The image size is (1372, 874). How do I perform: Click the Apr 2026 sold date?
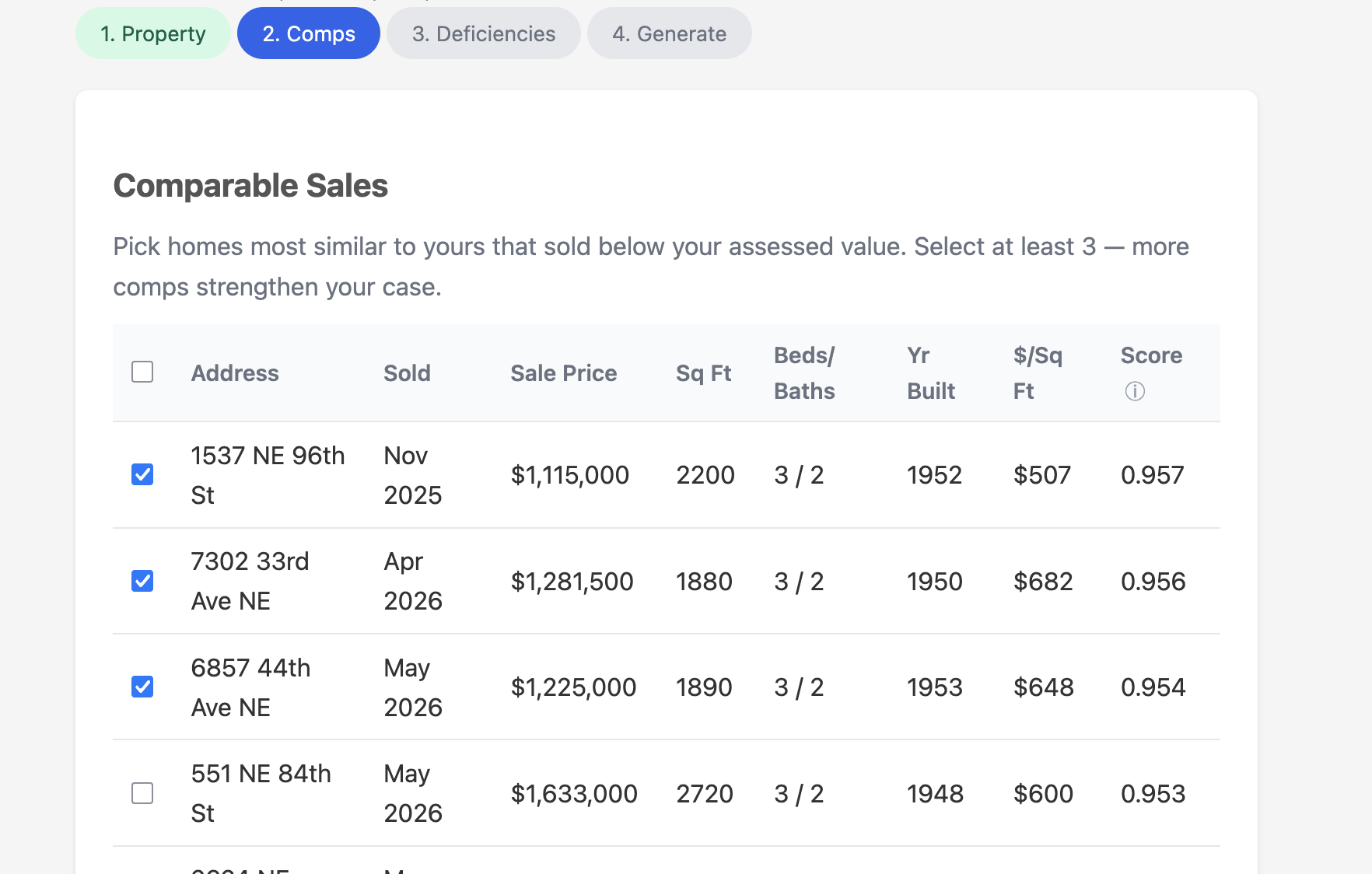pyautogui.click(x=413, y=581)
